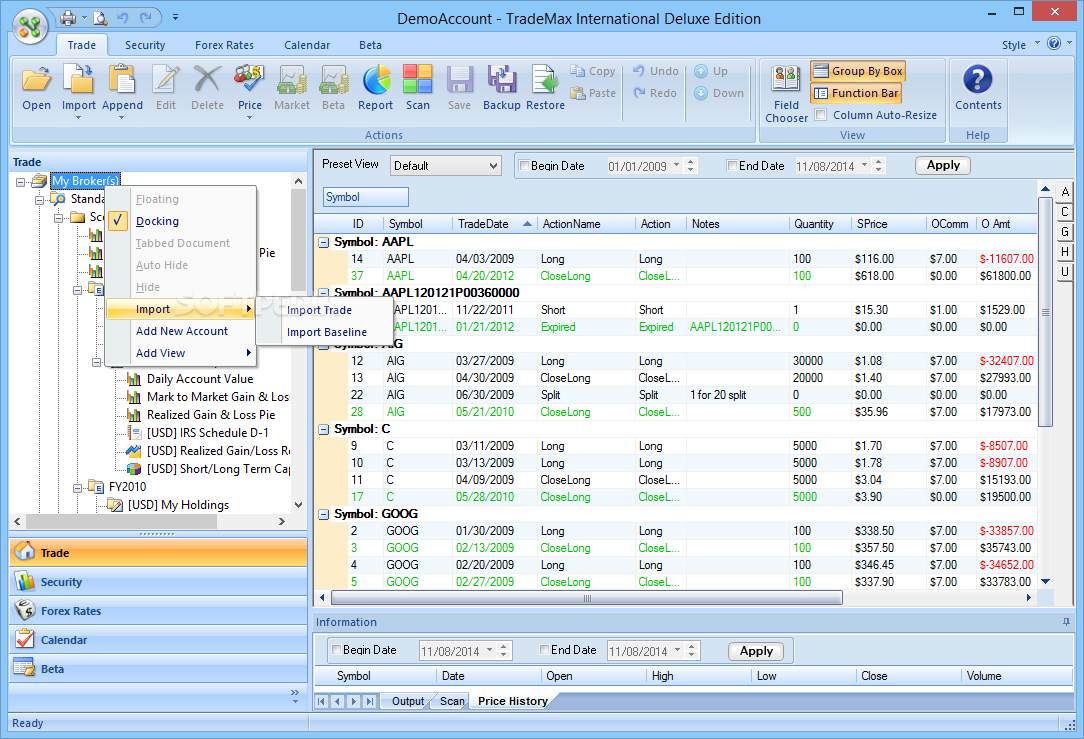This screenshot has width=1084, height=739.
Task: Open the Beta navigation pane button
Action: point(158,669)
